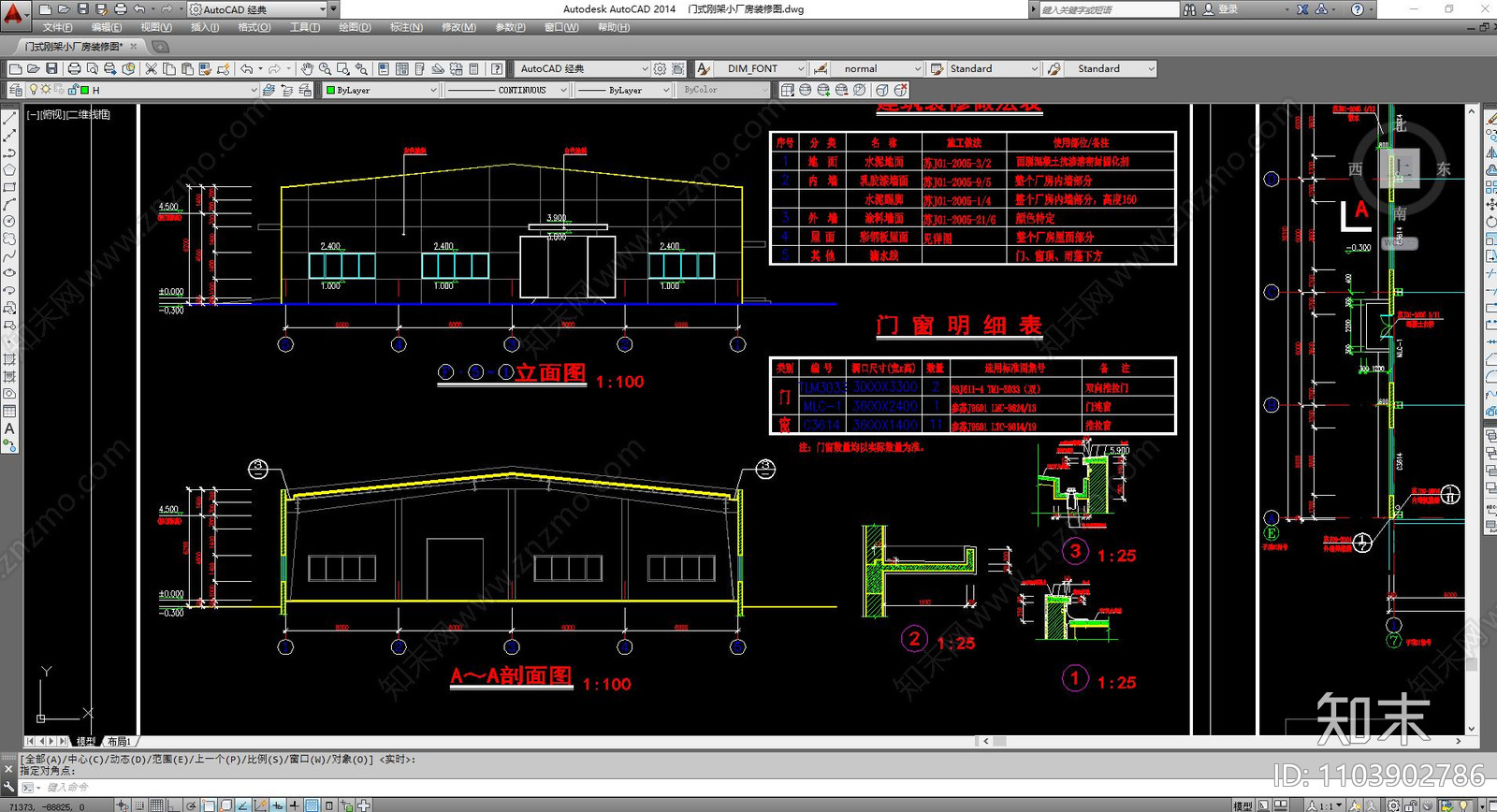Click the [-][俯视][二维线框] viewport label
1497x812 pixels.
click(68, 114)
